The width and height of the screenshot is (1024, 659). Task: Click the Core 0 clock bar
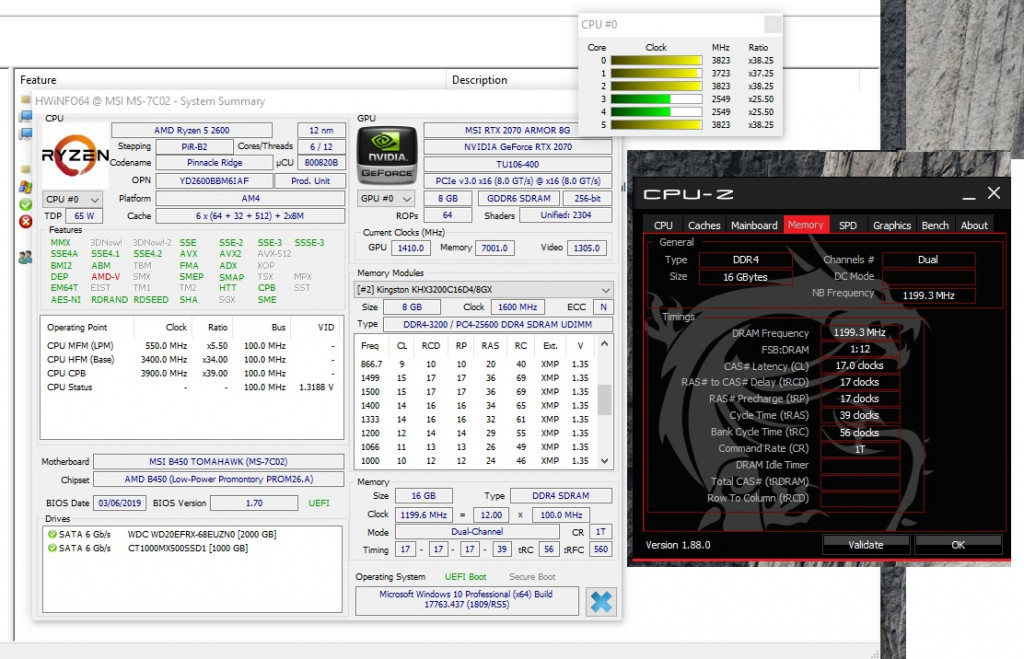click(656, 60)
